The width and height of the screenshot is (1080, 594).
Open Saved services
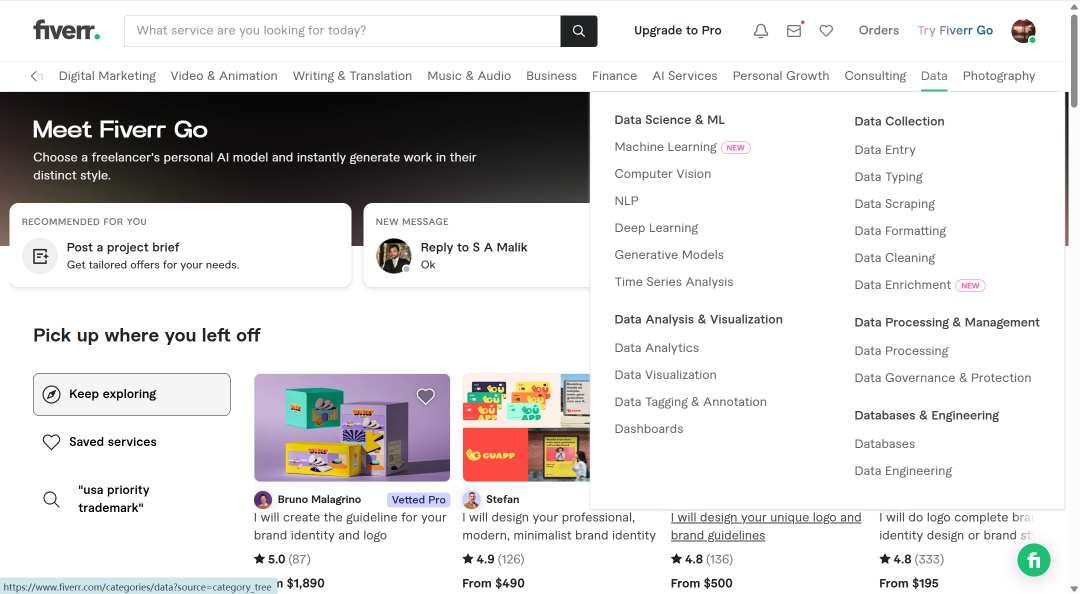112,442
